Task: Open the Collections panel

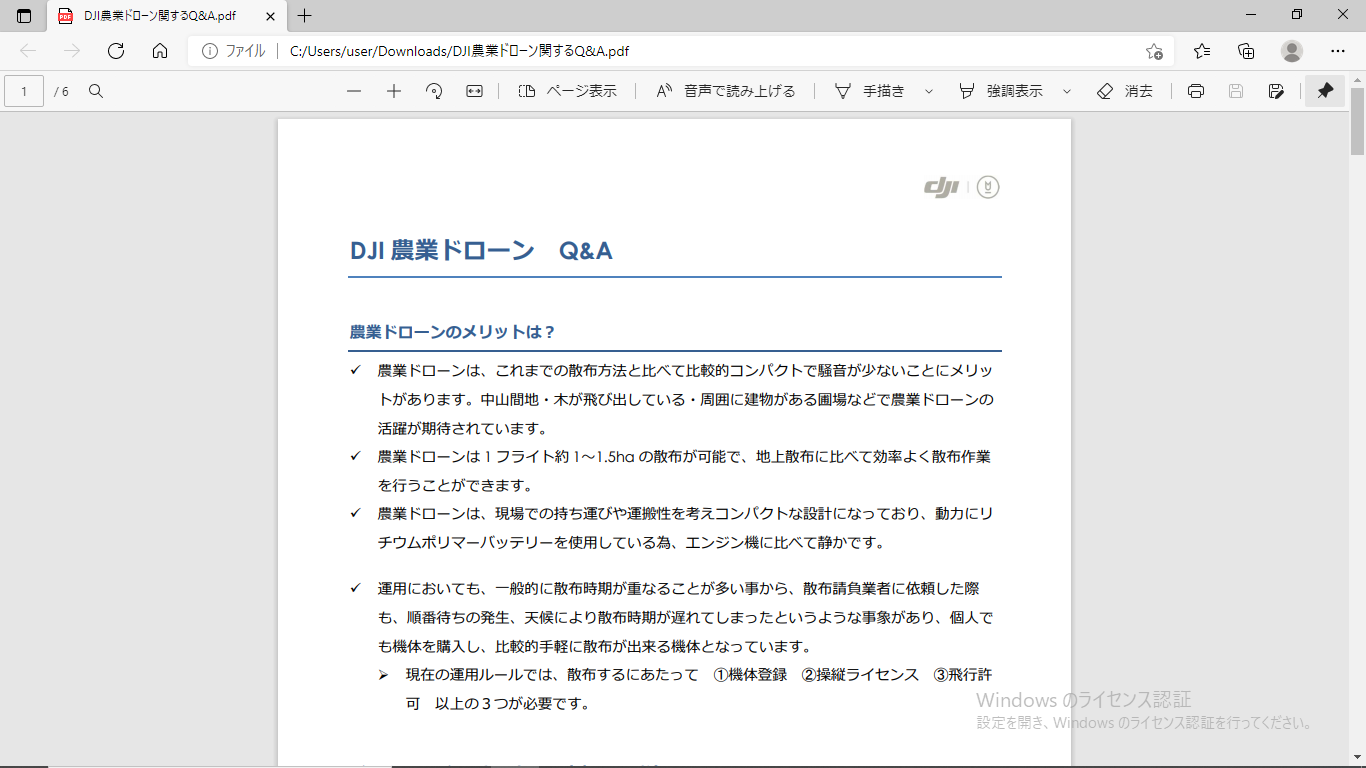Action: coord(1246,51)
